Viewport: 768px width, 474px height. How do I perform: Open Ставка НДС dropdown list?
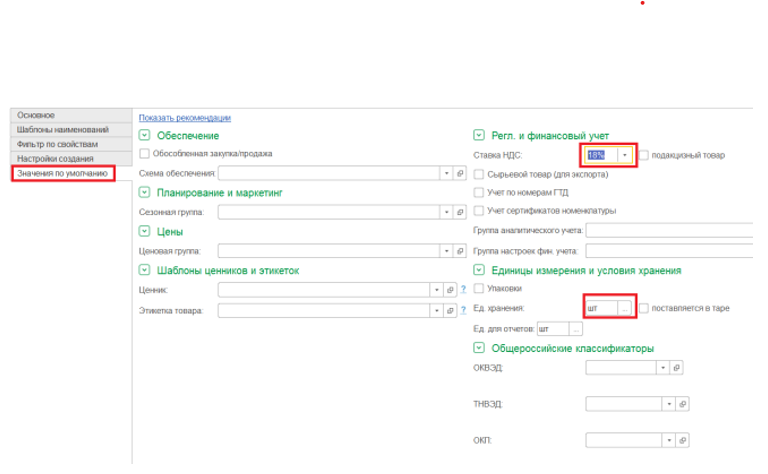625,155
